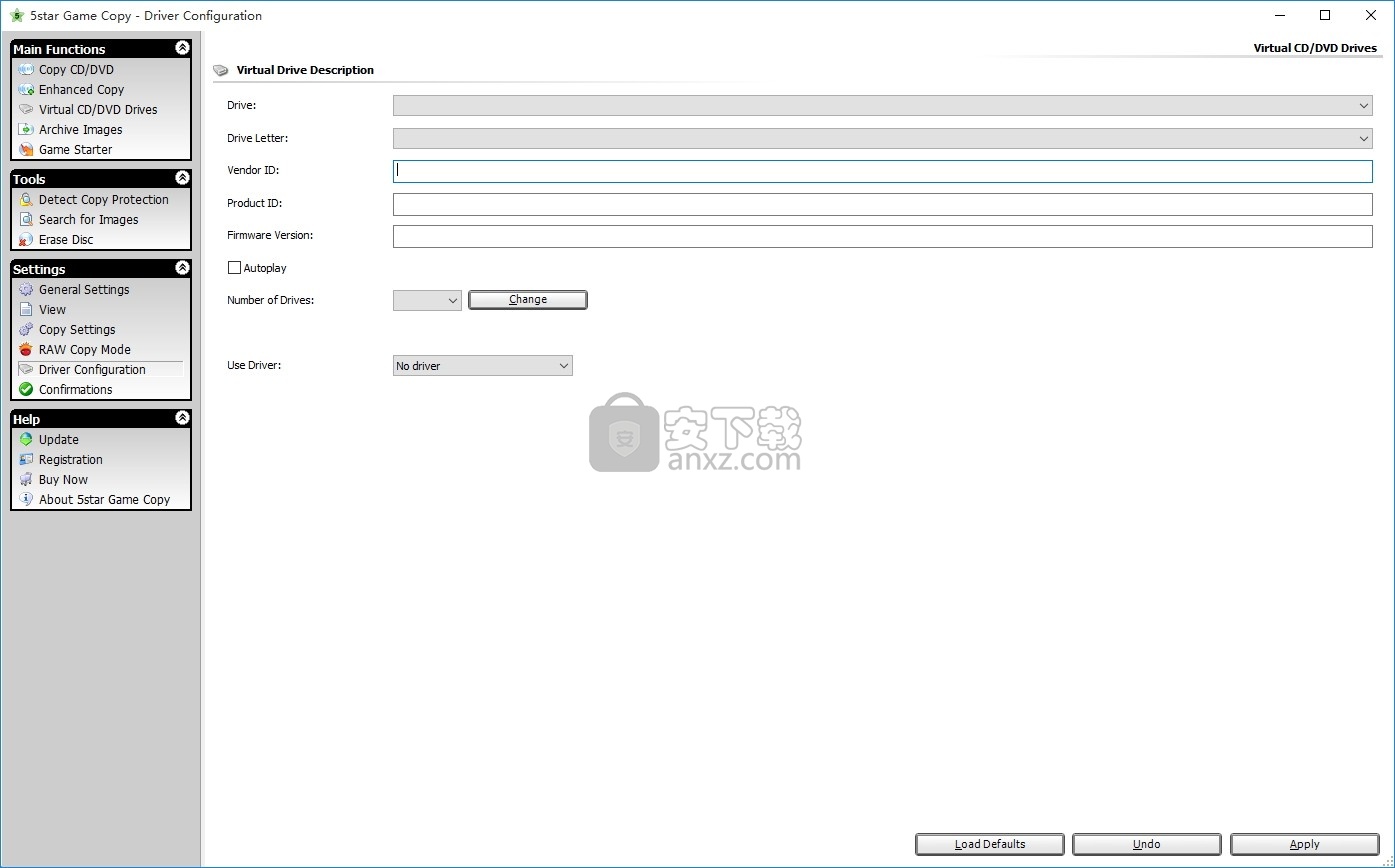Click the Driver Configuration drive icon
Viewport: 1395px width, 868px height.
(26, 369)
